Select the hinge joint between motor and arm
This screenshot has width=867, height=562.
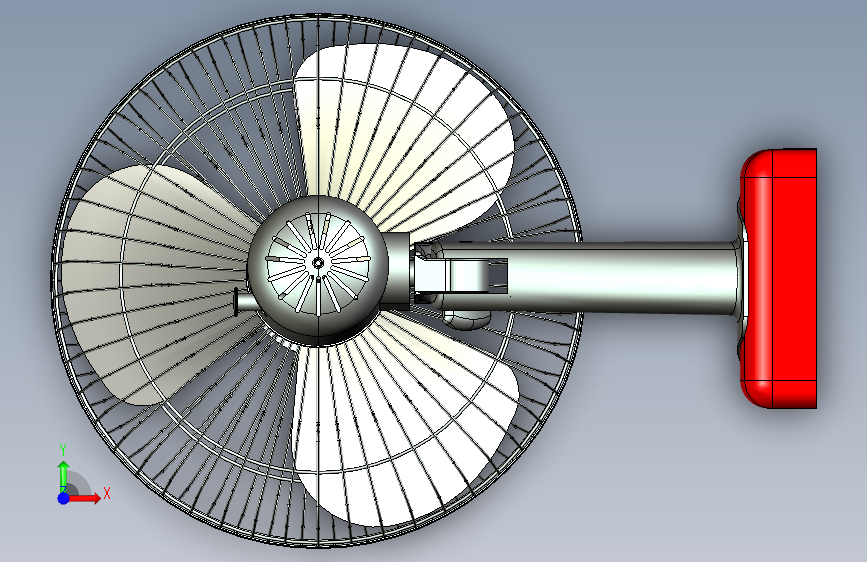click(x=459, y=275)
